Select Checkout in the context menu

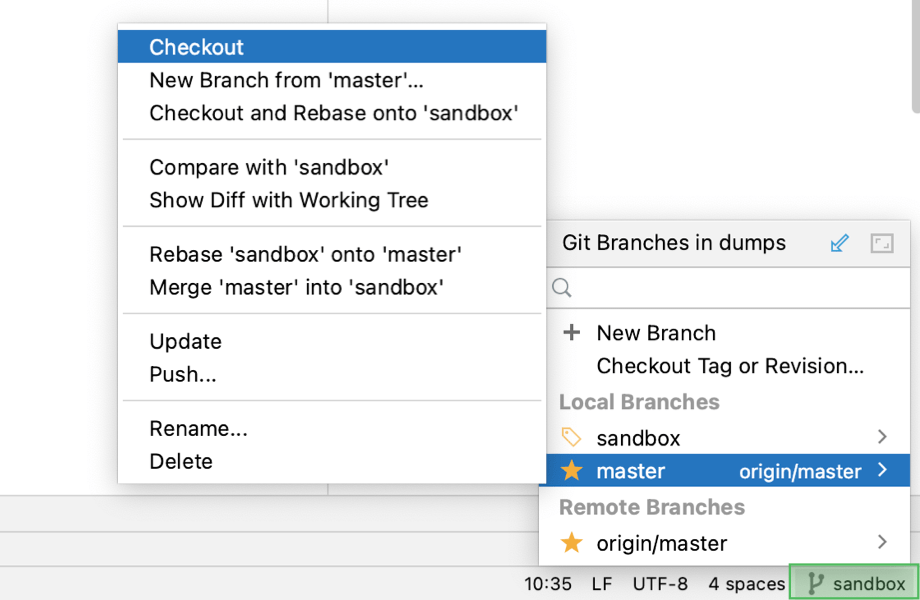click(332, 47)
